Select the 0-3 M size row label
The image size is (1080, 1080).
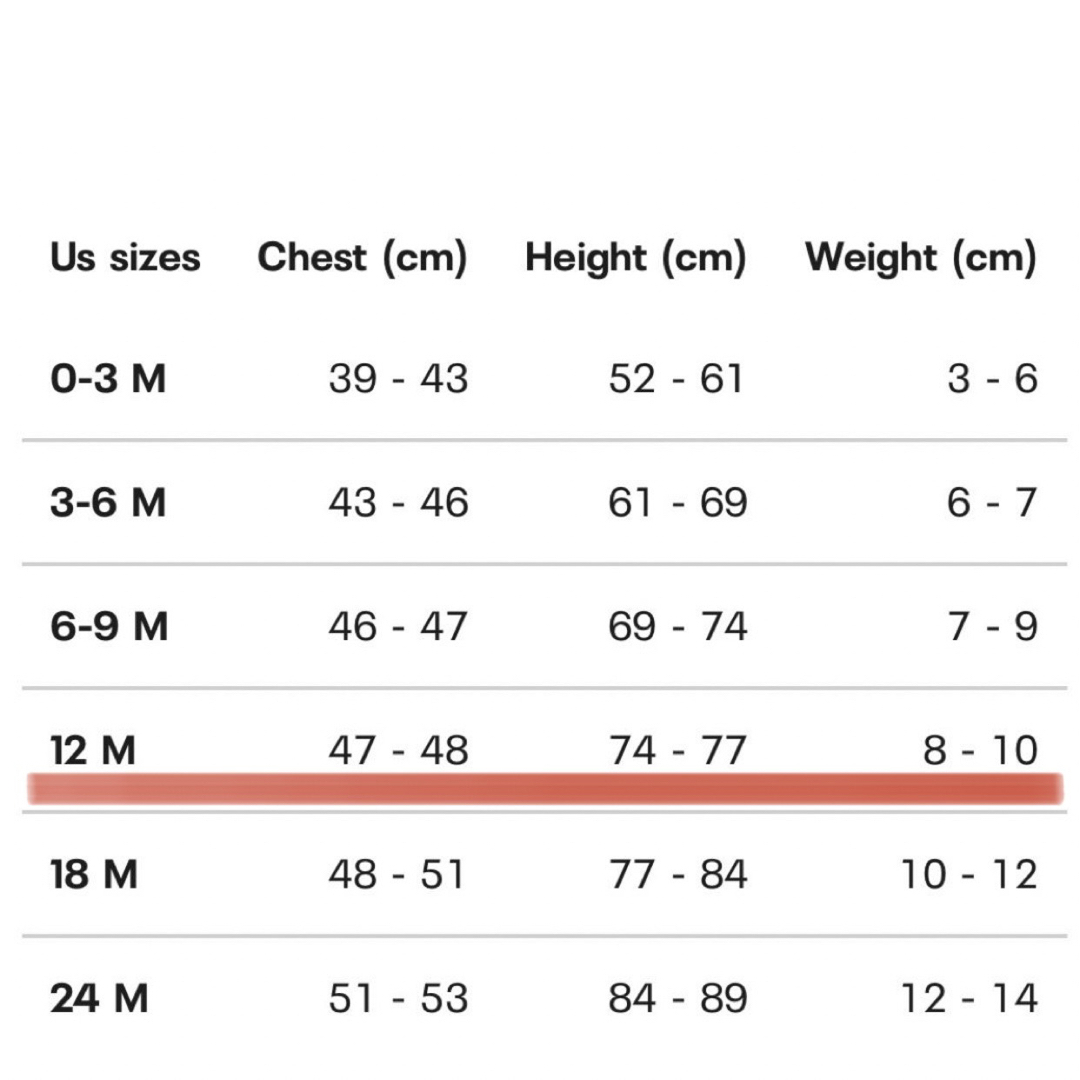[108, 379]
